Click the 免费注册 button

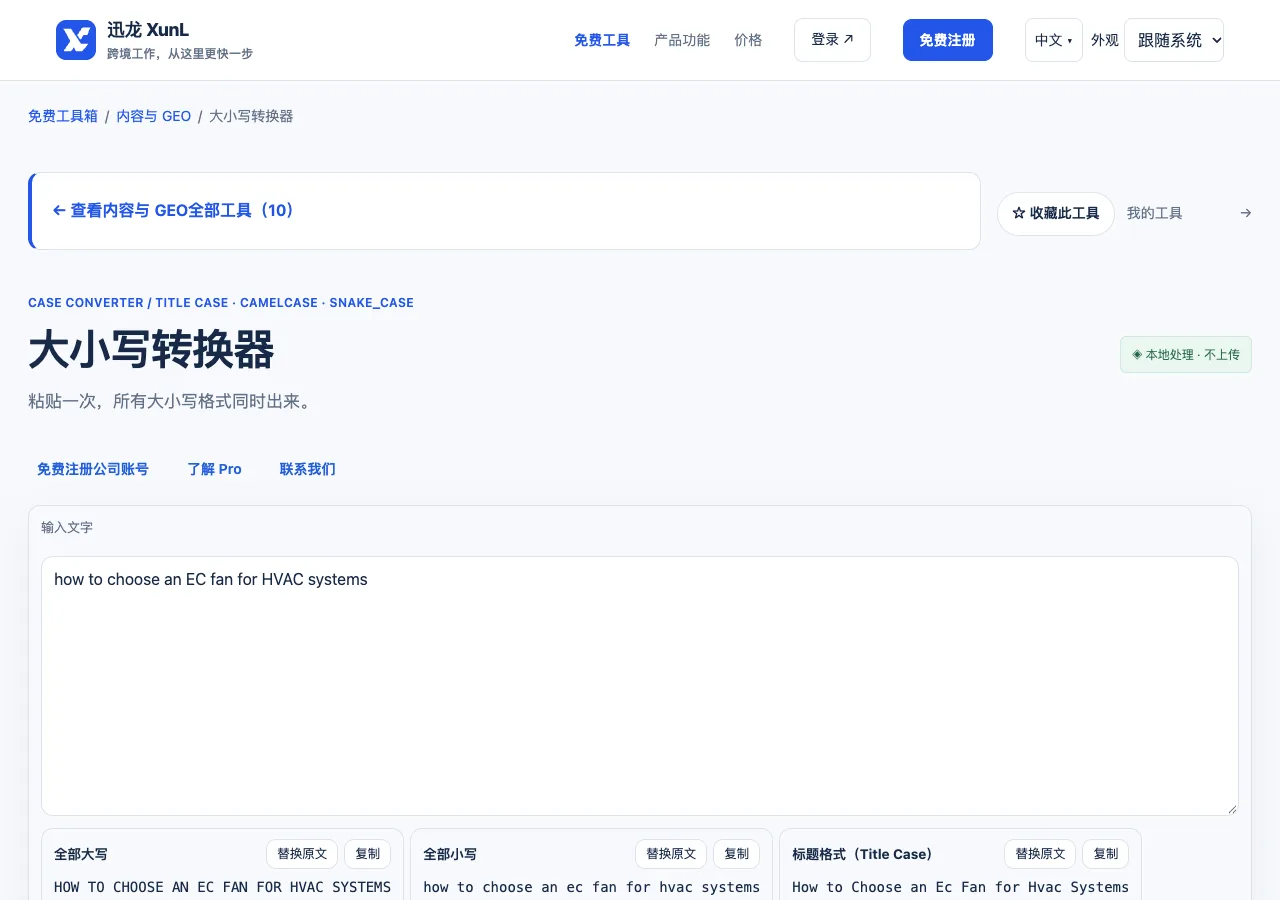pyautogui.click(x=948, y=40)
